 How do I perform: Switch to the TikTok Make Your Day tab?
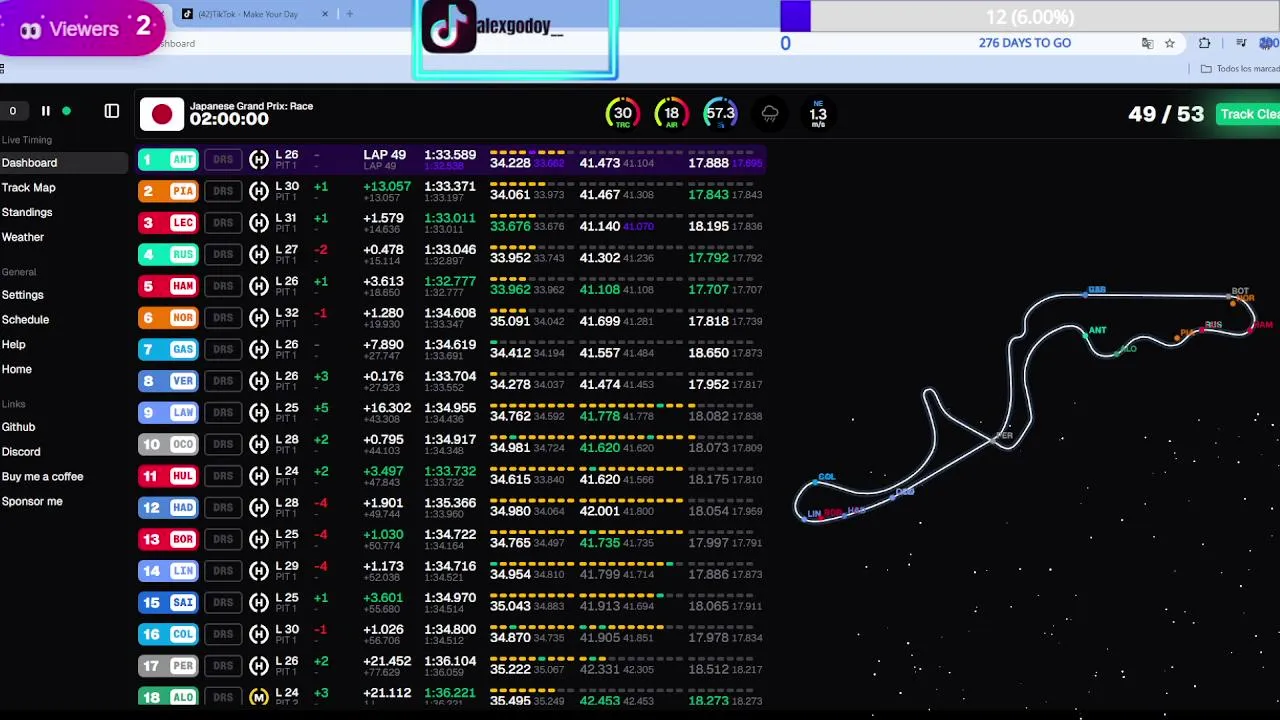255,14
